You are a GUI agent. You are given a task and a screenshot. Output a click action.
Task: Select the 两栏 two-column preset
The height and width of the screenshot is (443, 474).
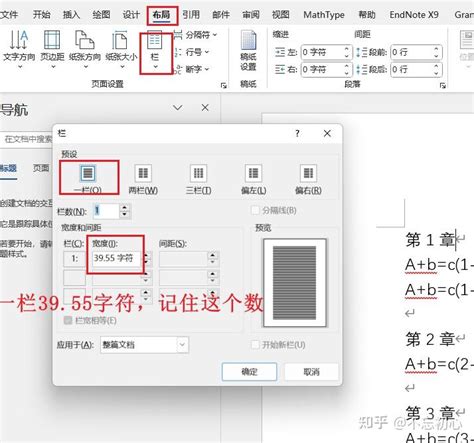pos(143,179)
